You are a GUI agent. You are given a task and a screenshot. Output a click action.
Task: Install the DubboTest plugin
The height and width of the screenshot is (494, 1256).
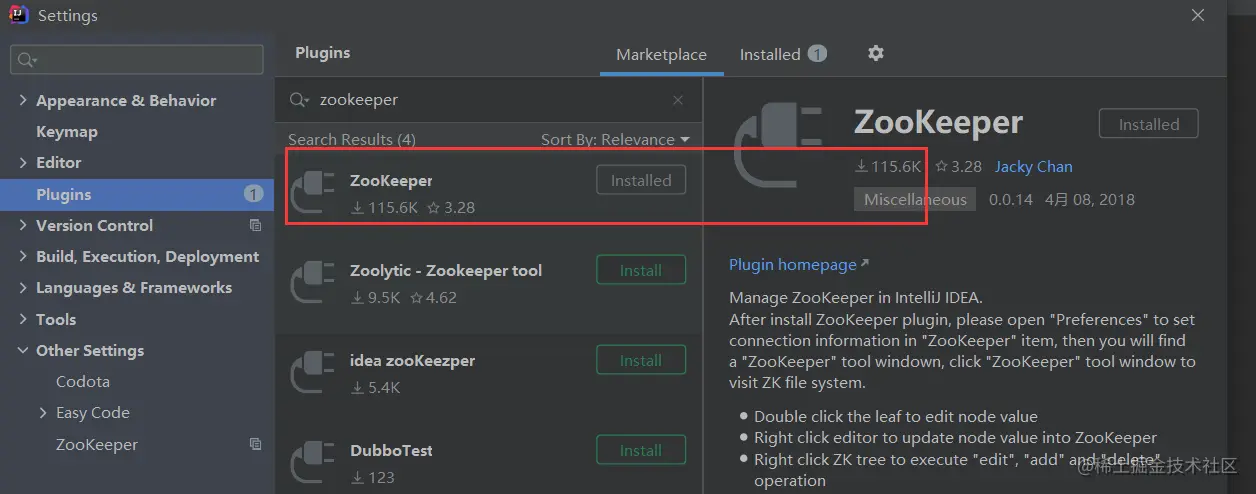(x=641, y=450)
